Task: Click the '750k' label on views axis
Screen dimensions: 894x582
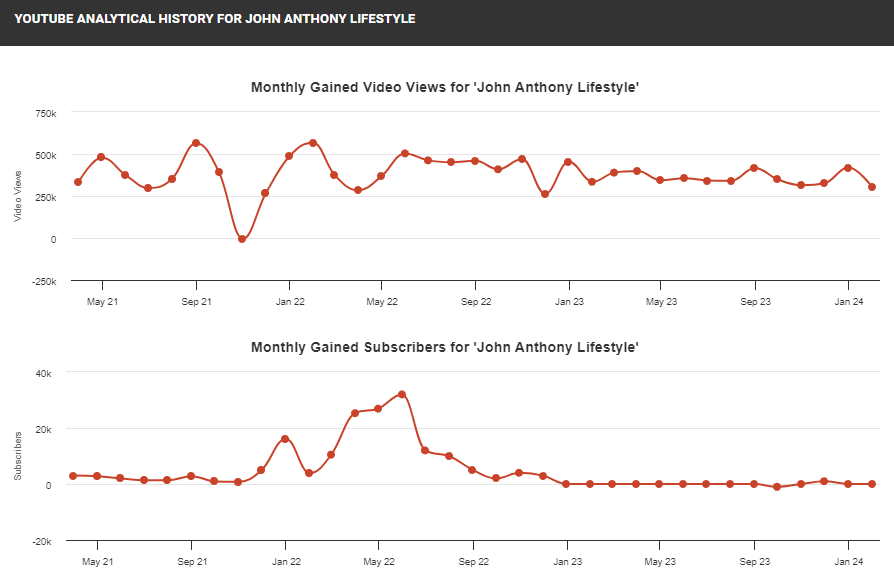Action: [x=46, y=114]
